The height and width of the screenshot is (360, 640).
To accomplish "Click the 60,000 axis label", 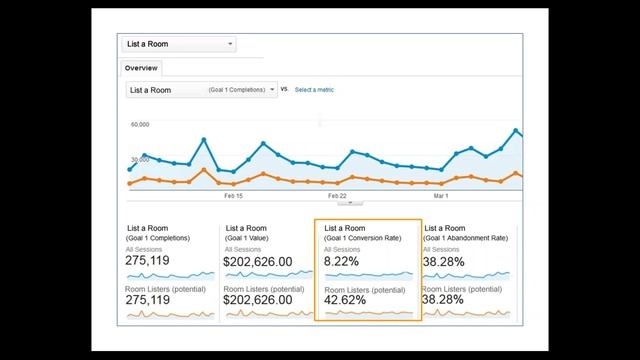I will 140,124.
